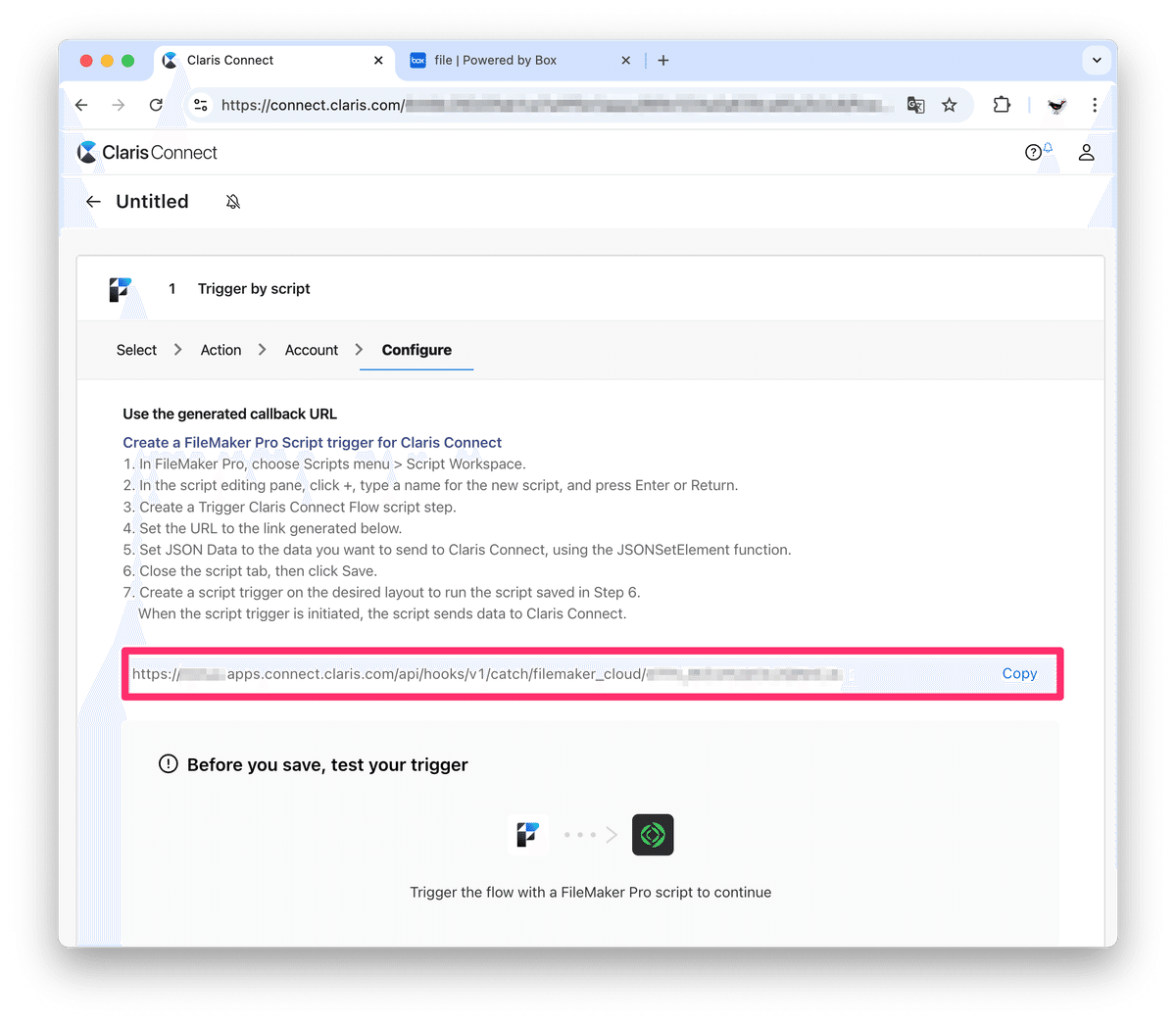This screenshot has width=1176, height=1024.
Task: Click the chevron after the Select step
Action: pos(177,349)
